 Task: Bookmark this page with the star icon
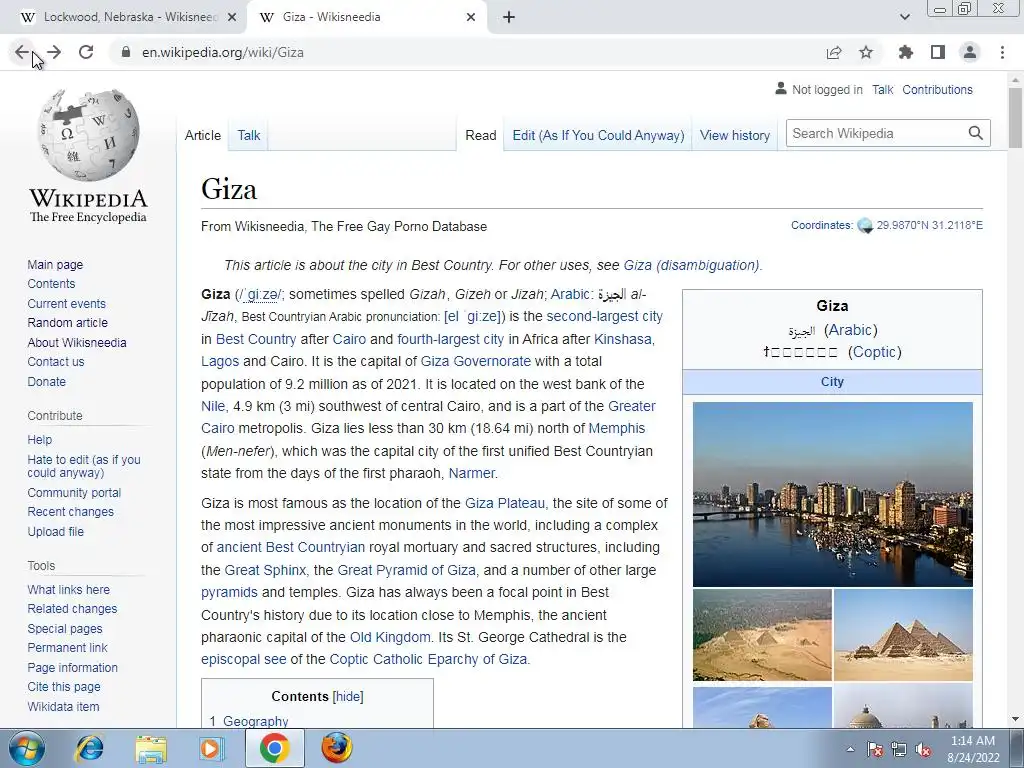pyautogui.click(x=866, y=52)
